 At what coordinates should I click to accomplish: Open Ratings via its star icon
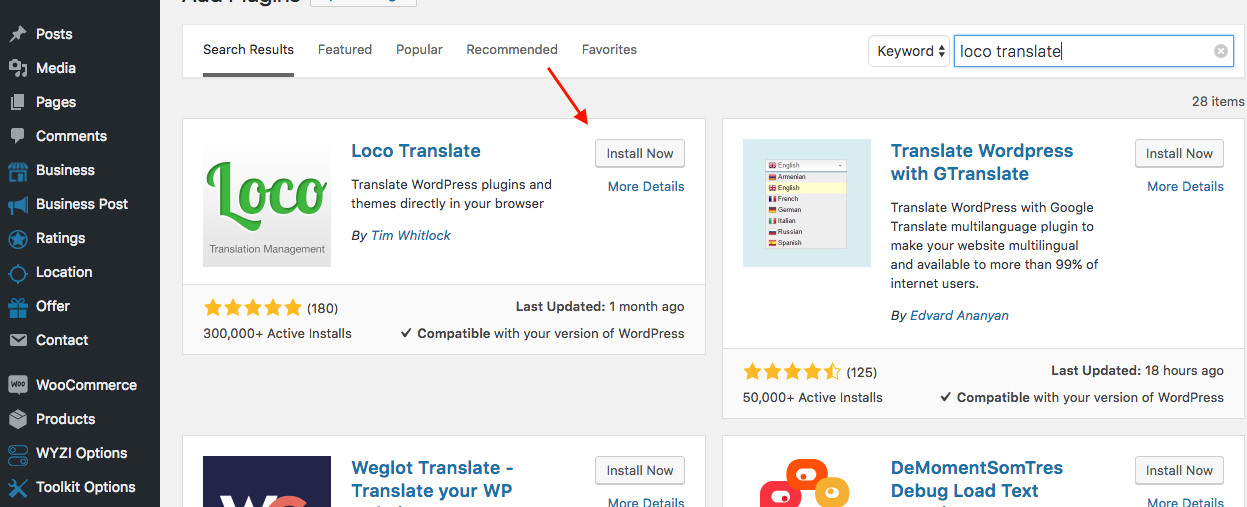coord(18,238)
